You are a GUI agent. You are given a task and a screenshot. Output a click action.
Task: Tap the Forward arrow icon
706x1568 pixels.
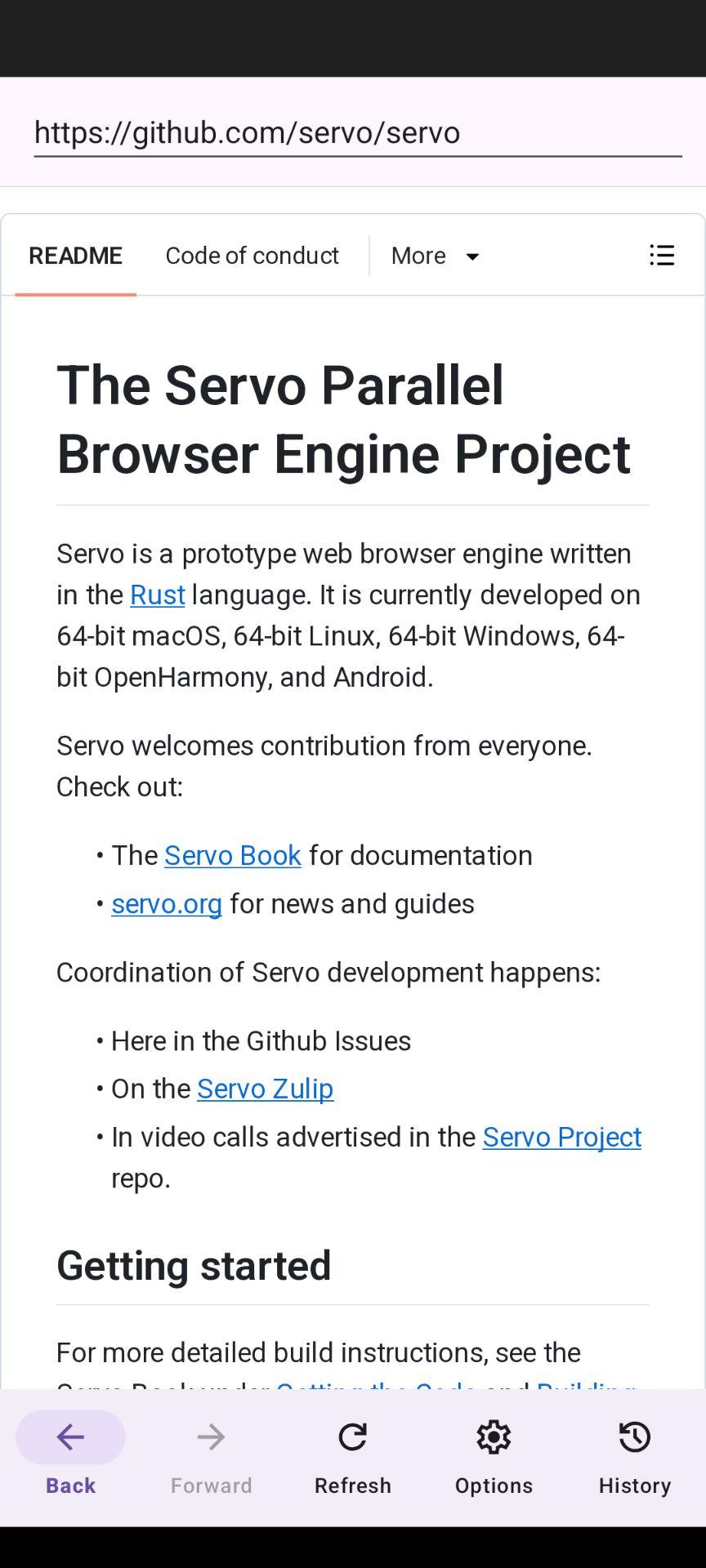211,1437
